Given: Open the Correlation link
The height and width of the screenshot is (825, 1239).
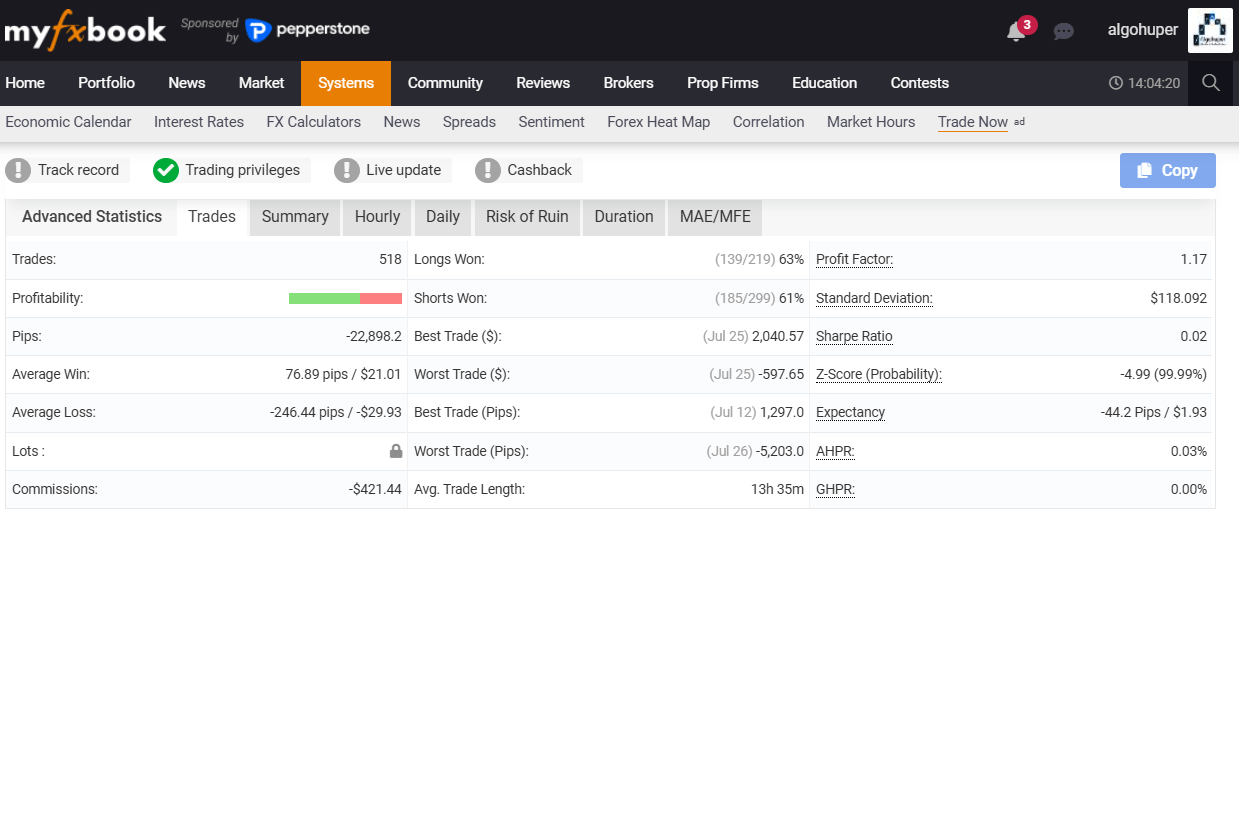Looking at the screenshot, I should (x=769, y=122).
